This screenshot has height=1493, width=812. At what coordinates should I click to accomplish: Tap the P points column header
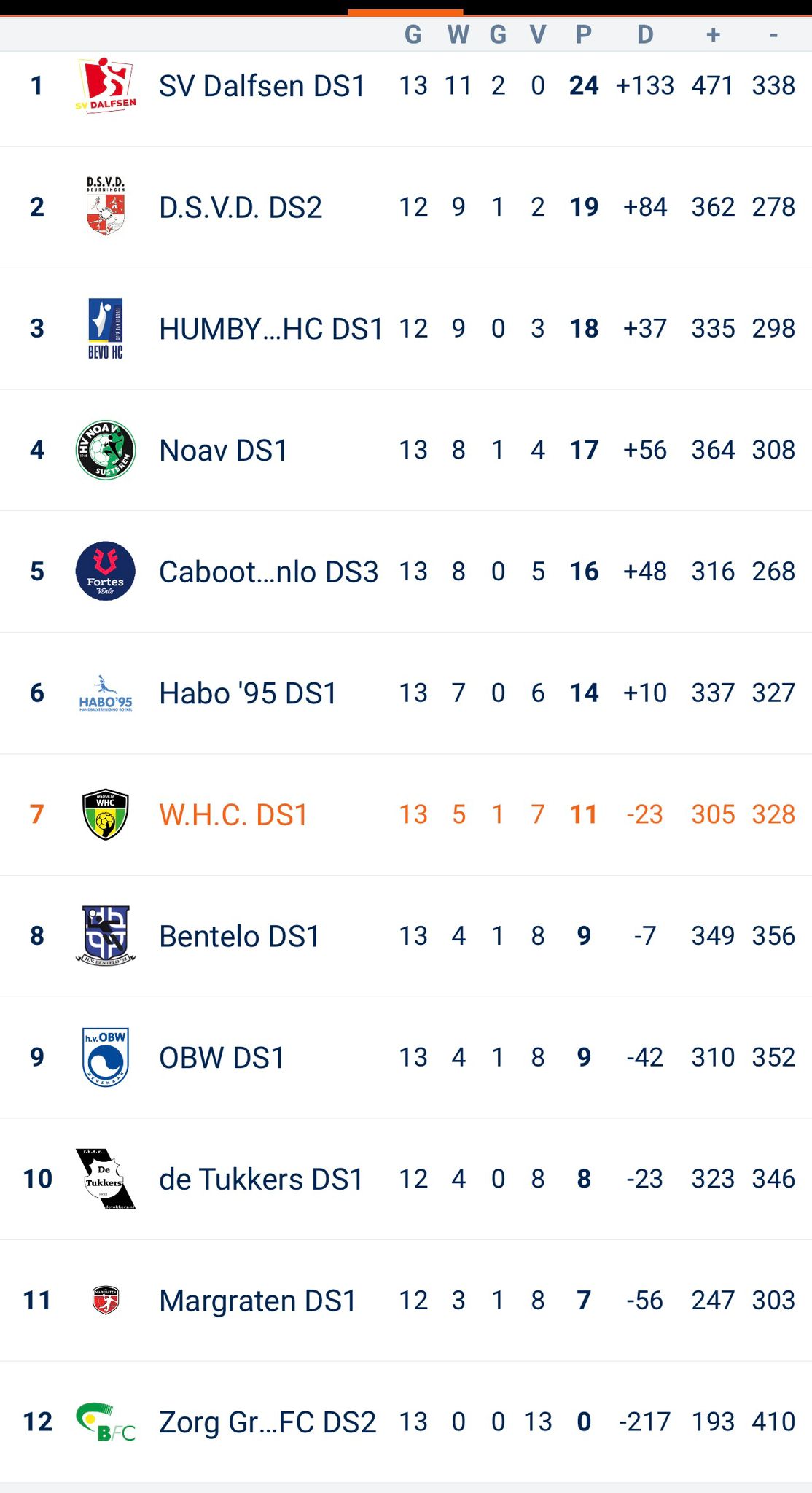[x=583, y=34]
